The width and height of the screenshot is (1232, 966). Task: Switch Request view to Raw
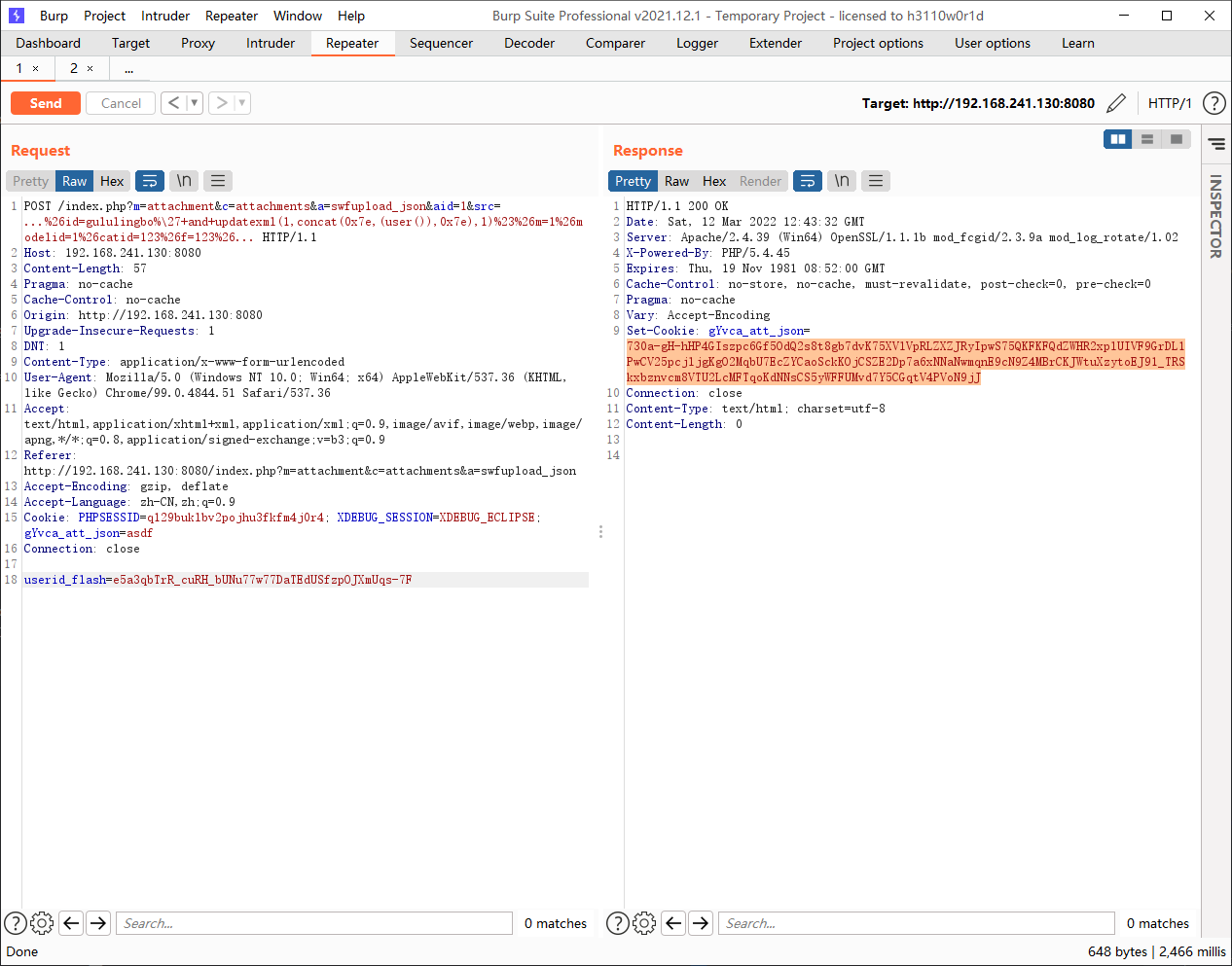75,181
